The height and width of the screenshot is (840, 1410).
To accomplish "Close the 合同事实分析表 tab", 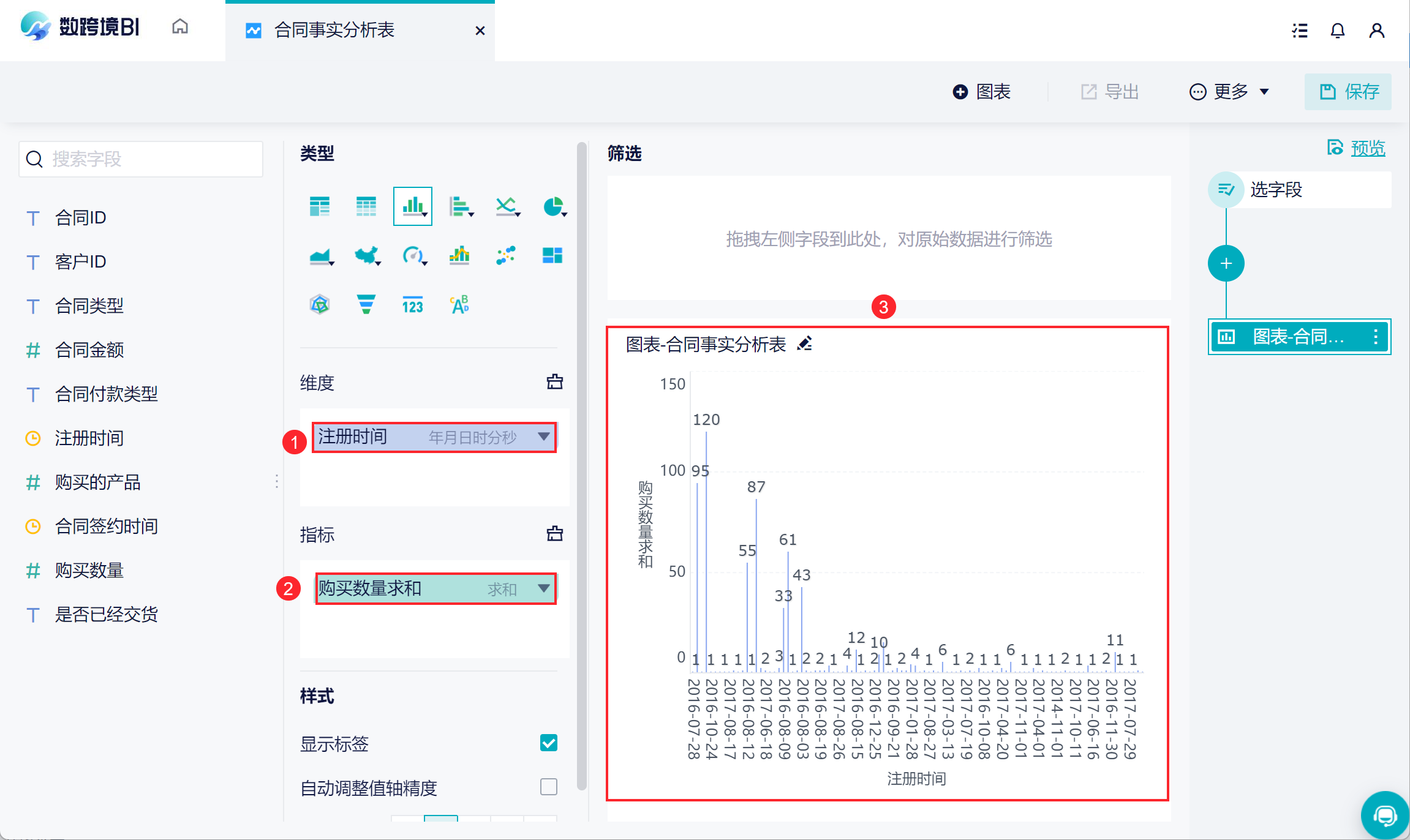I will (480, 31).
